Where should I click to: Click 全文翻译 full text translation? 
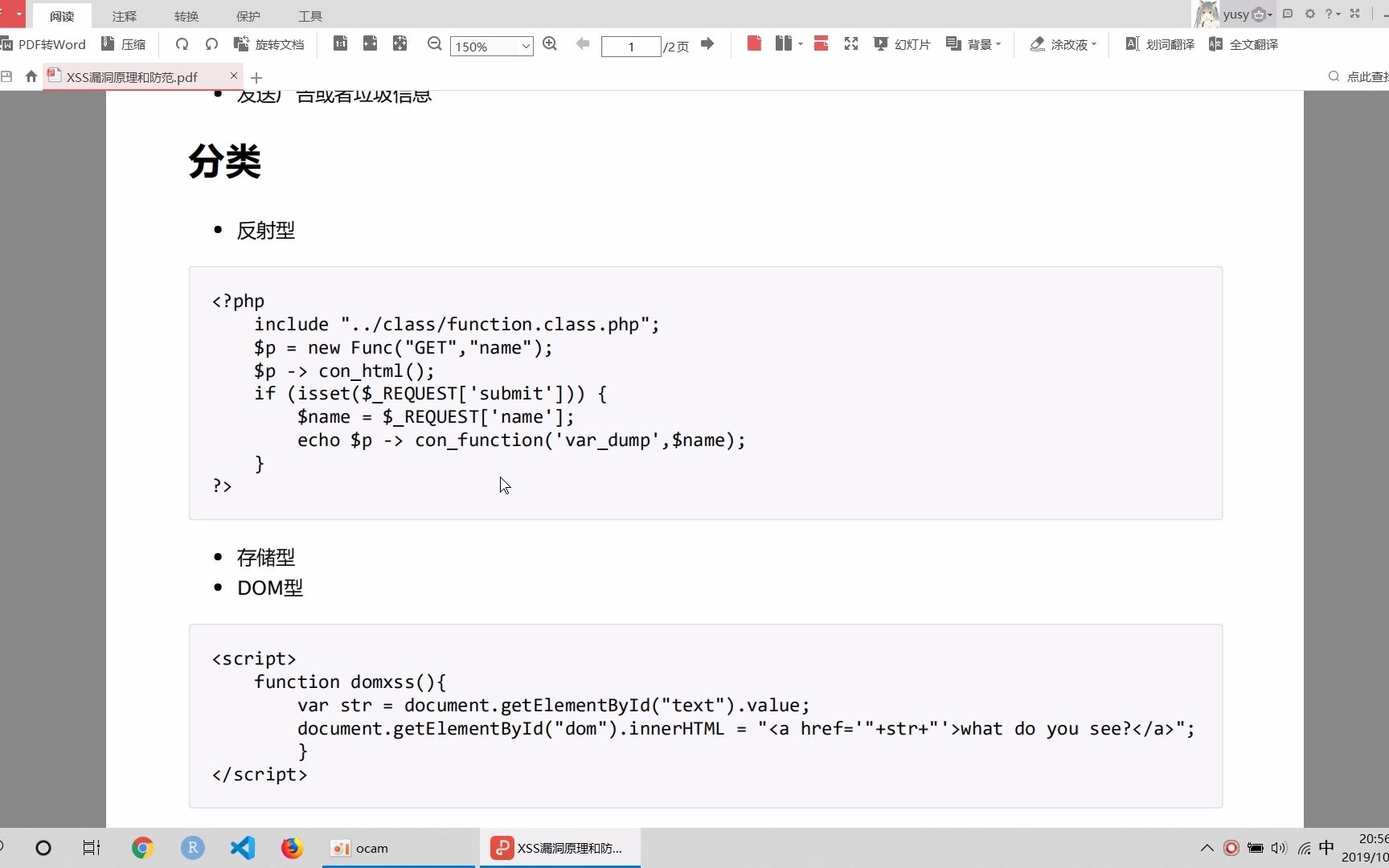click(x=1244, y=44)
